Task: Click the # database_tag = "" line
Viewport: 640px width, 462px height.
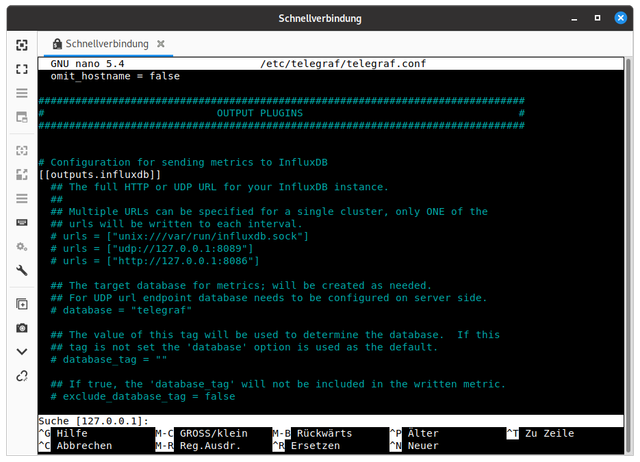Action: [109, 360]
